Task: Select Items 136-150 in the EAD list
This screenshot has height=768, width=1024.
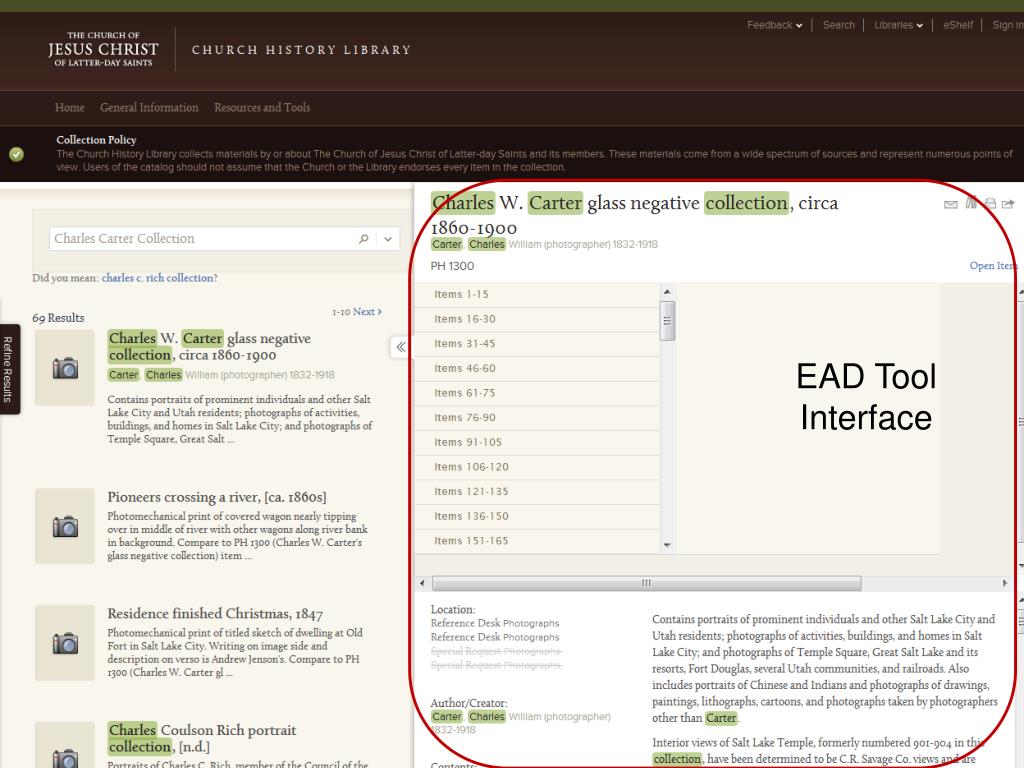Action: (537, 517)
